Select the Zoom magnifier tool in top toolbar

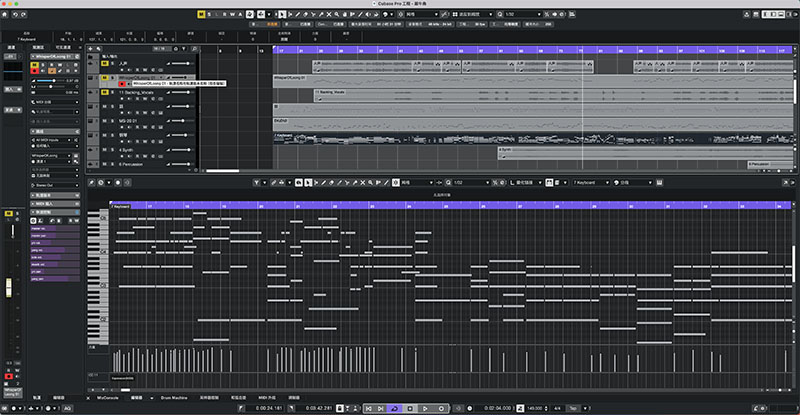pyautogui.click(x=337, y=14)
